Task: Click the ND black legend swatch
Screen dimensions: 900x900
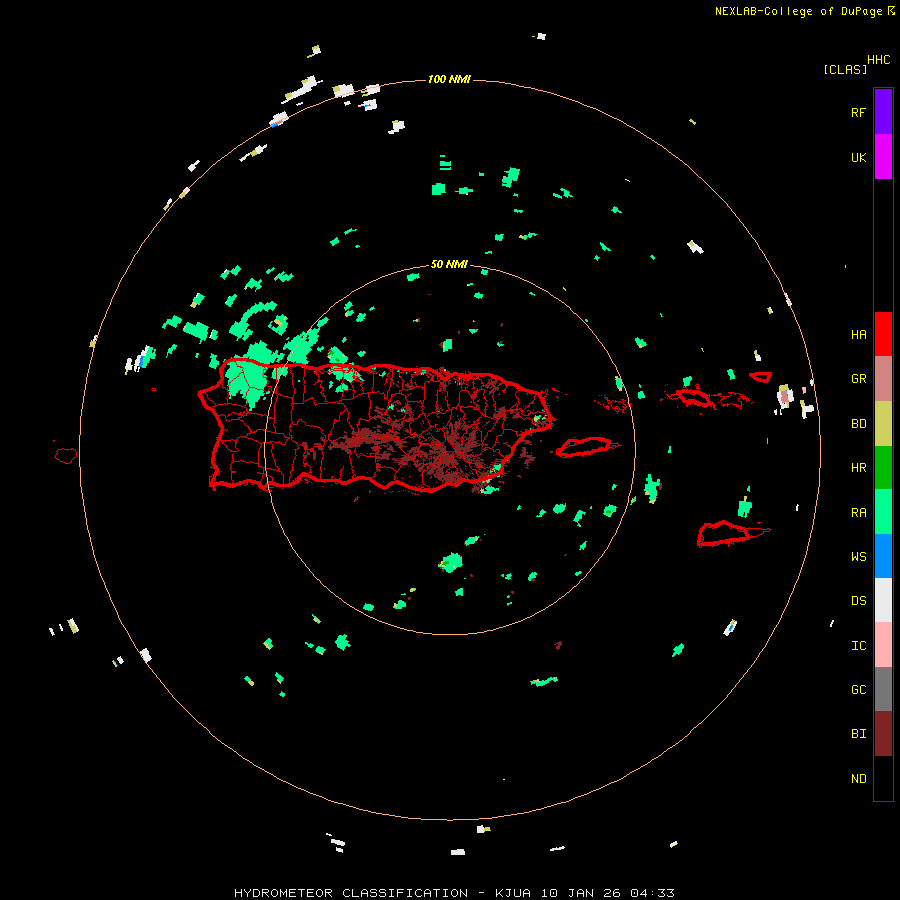Action: (883, 778)
